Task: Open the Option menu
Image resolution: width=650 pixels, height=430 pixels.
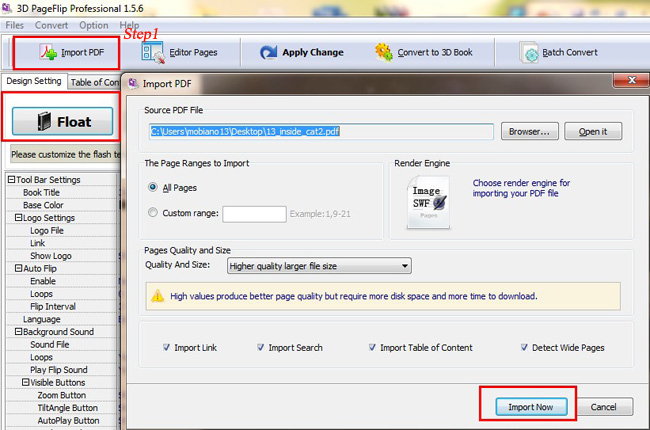Action: pyautogui.click(x=94, y=25)
